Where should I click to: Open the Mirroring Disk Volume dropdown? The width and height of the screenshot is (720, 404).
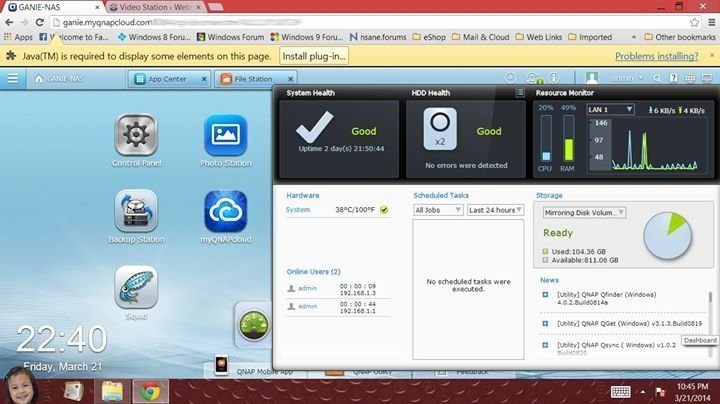584,213
